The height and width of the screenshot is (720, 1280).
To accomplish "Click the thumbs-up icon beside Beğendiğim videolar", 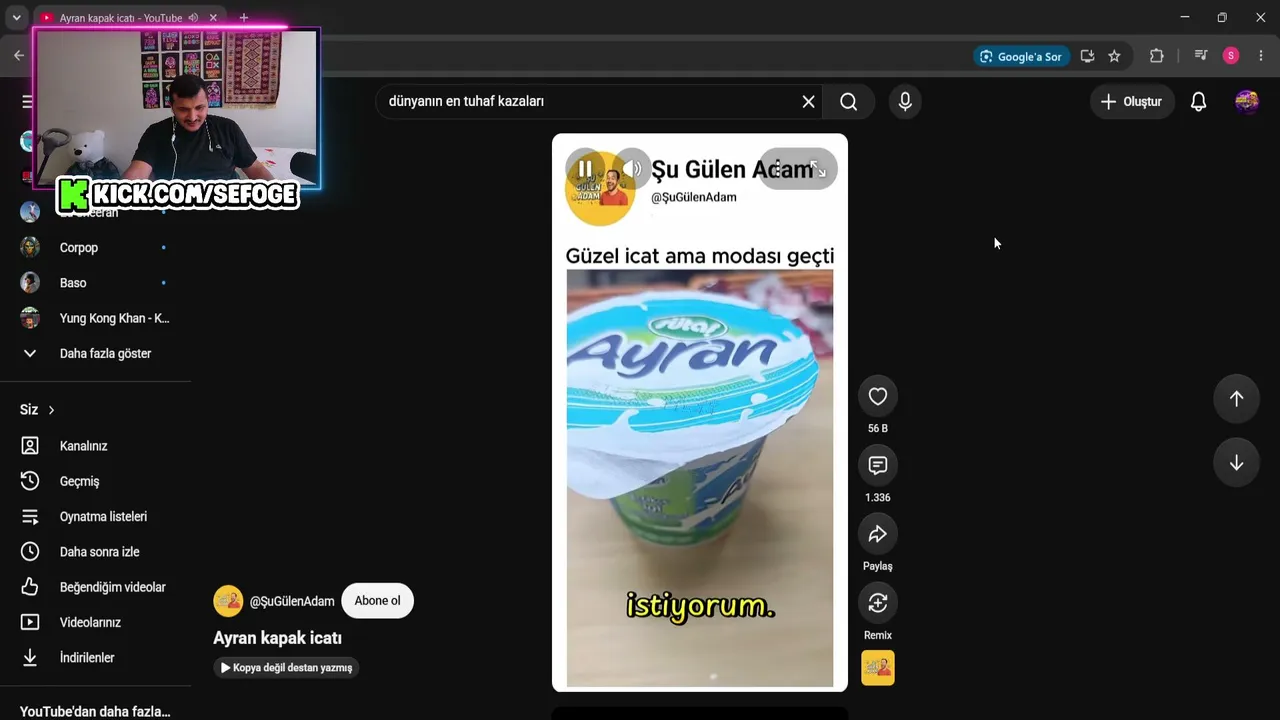I will 30,587.
